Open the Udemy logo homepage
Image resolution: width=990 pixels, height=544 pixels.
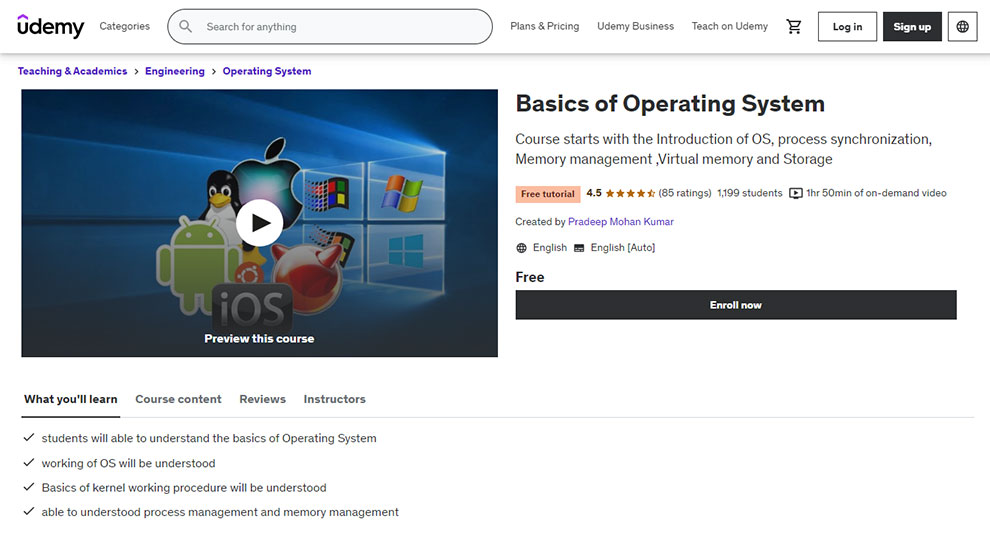51,27
